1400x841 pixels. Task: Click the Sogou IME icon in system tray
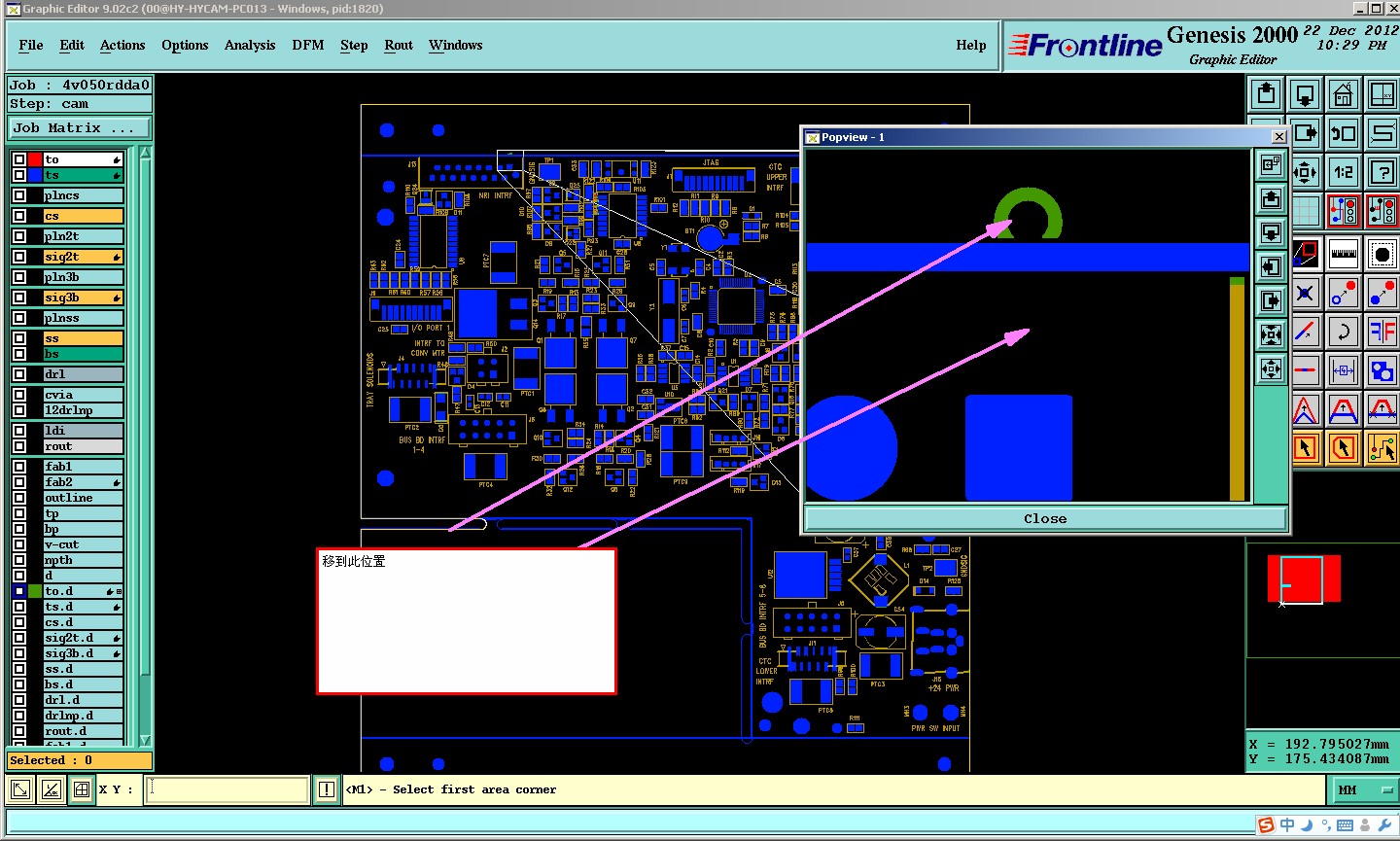1266,825
